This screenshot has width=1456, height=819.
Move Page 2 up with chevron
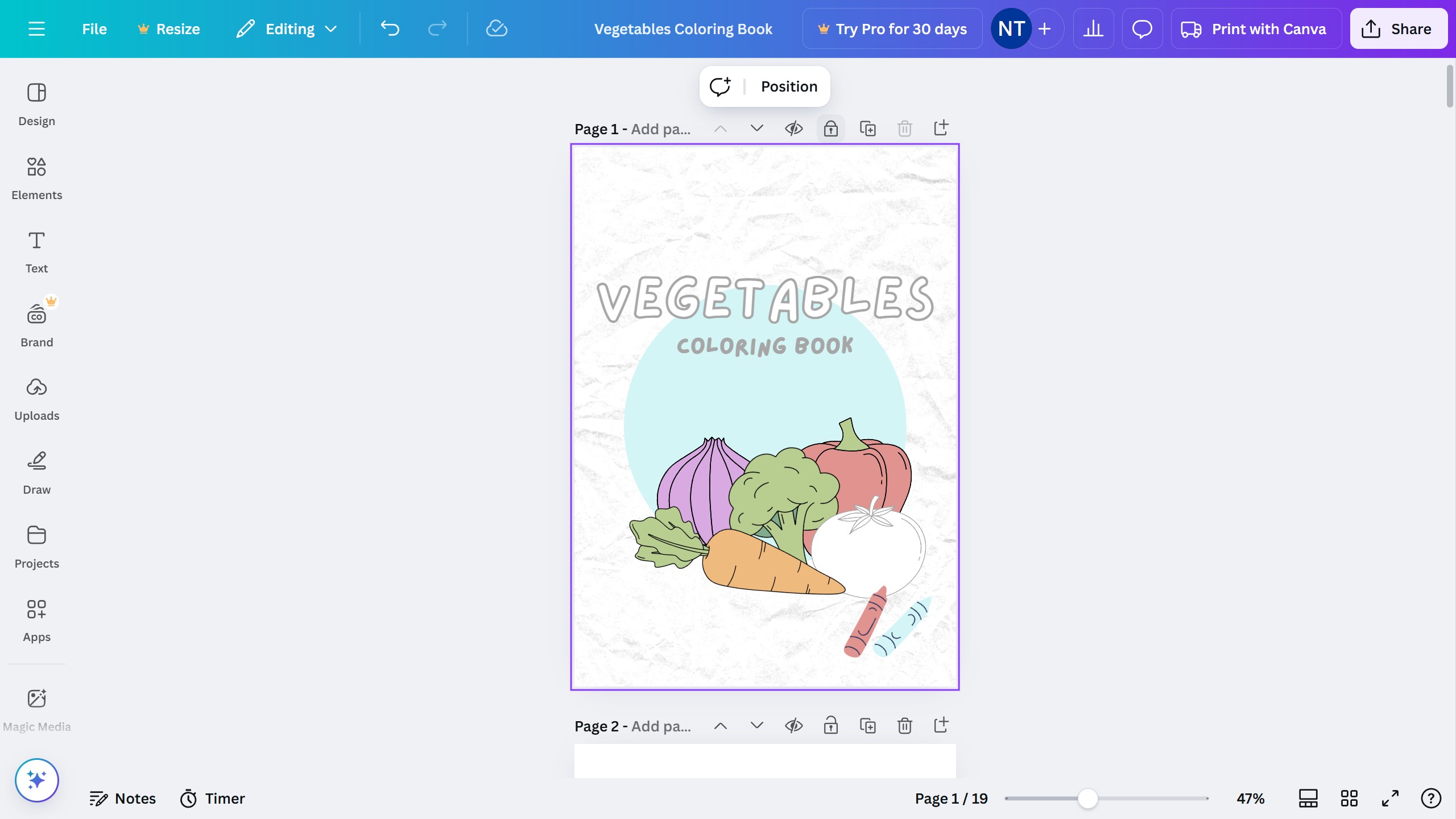pyautogui.click(x=721, y=726)
